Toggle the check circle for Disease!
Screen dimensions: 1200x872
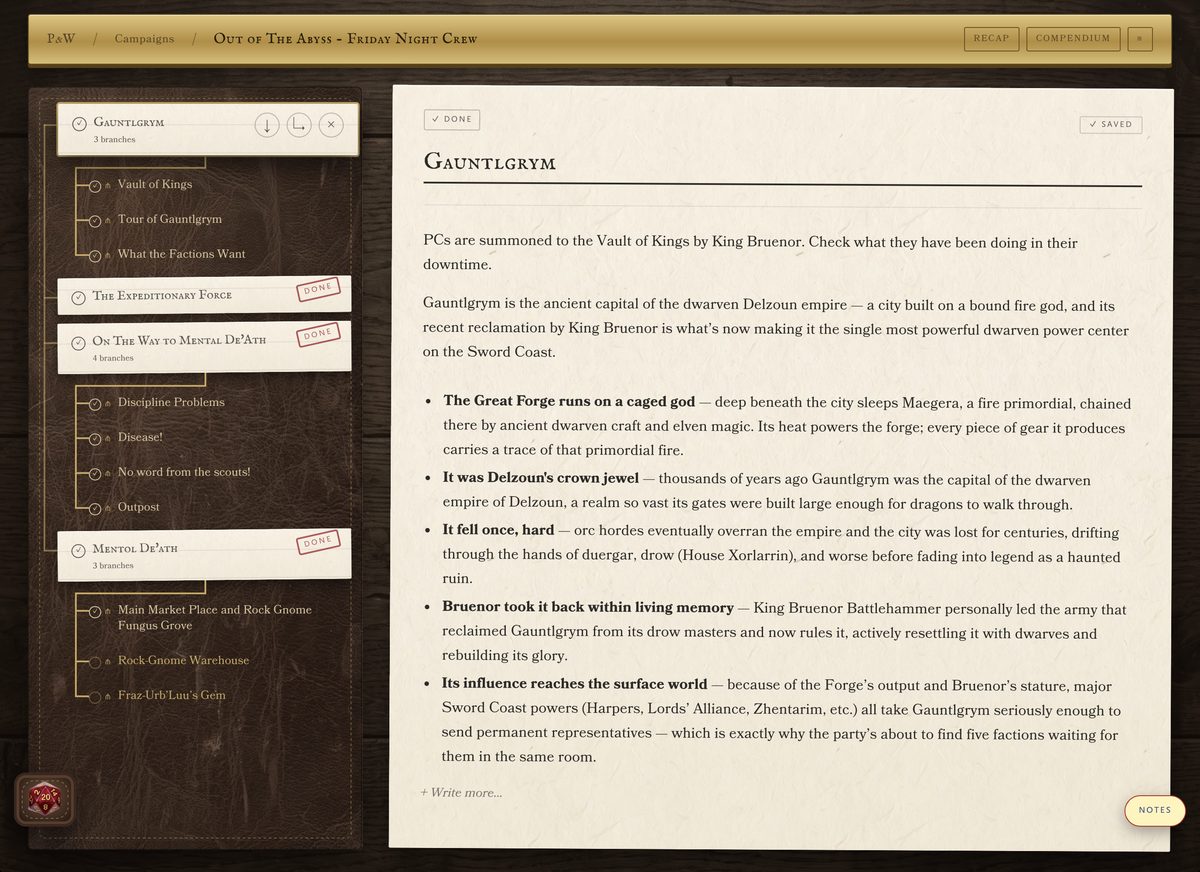(x=95, y=439)
